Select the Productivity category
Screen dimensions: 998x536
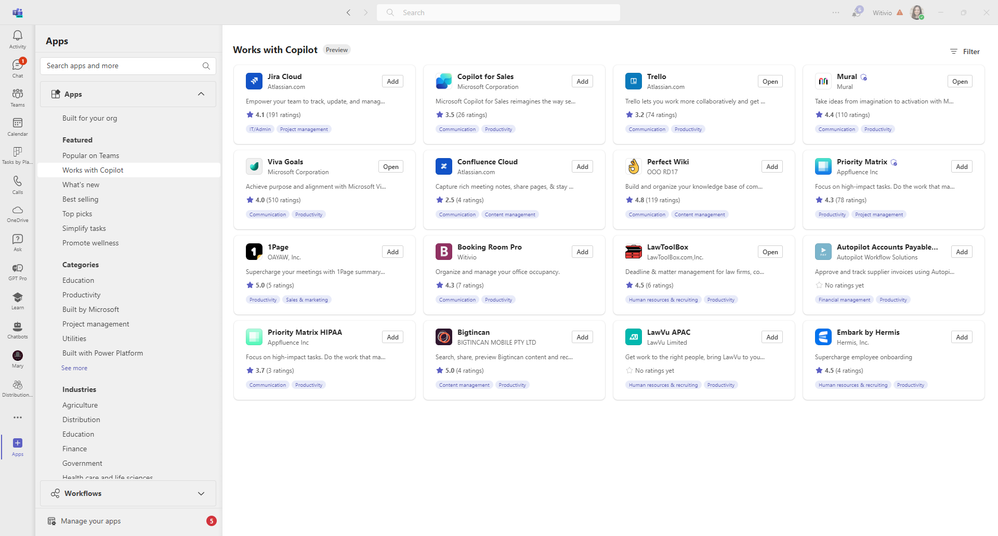(81, 295)
